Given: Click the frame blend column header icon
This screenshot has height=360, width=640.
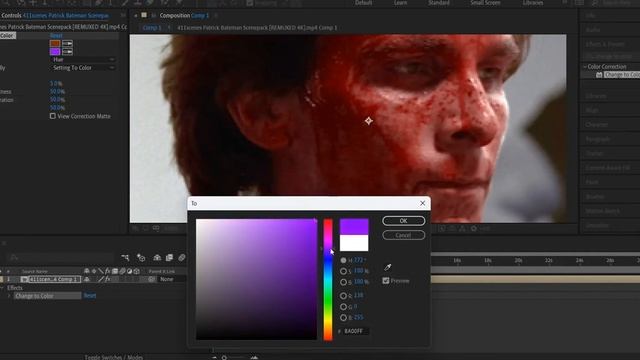Looking at the screenshot, I should click(x=115, y=271).
